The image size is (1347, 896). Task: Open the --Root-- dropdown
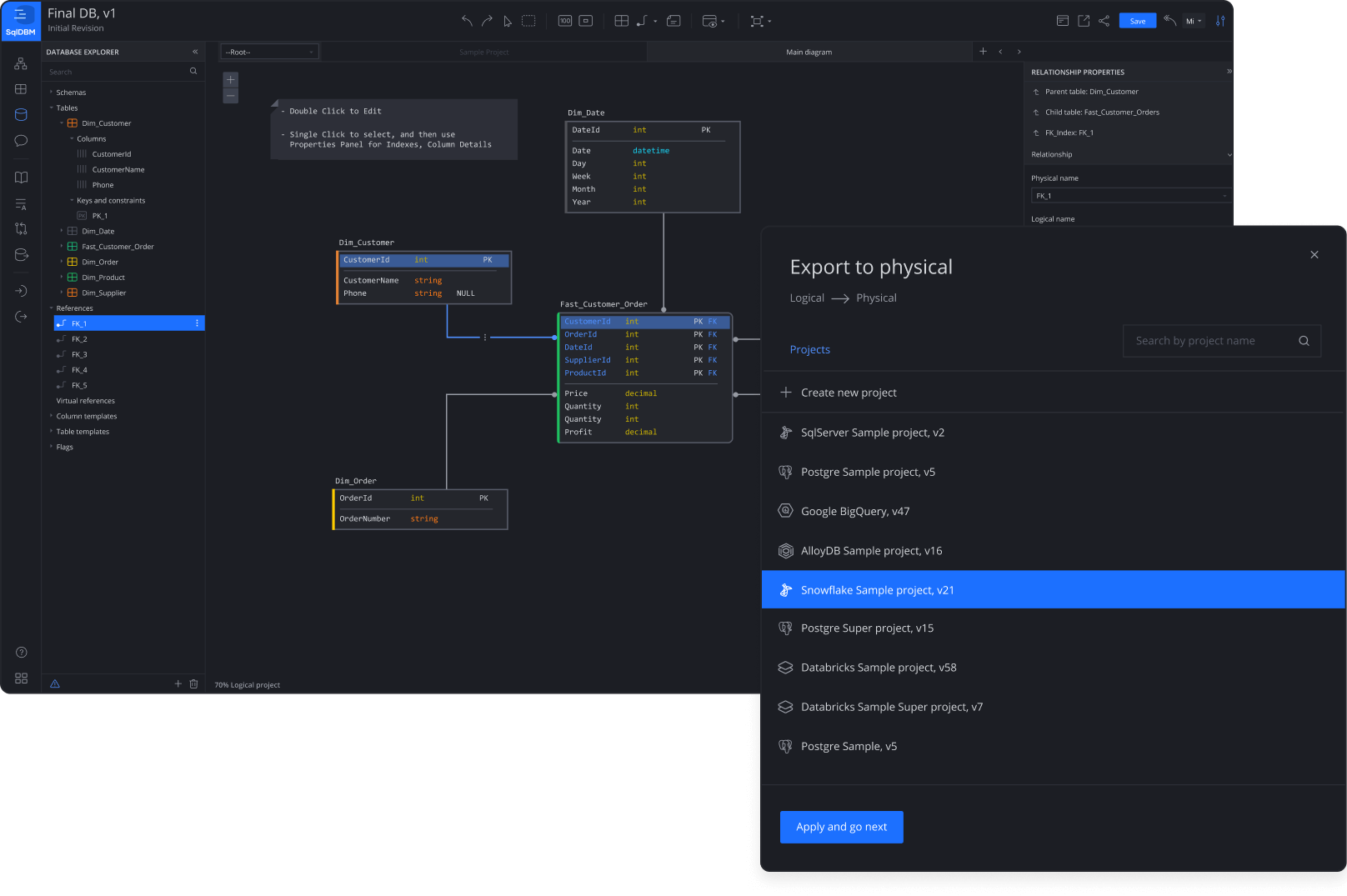[x=269, y=52]
